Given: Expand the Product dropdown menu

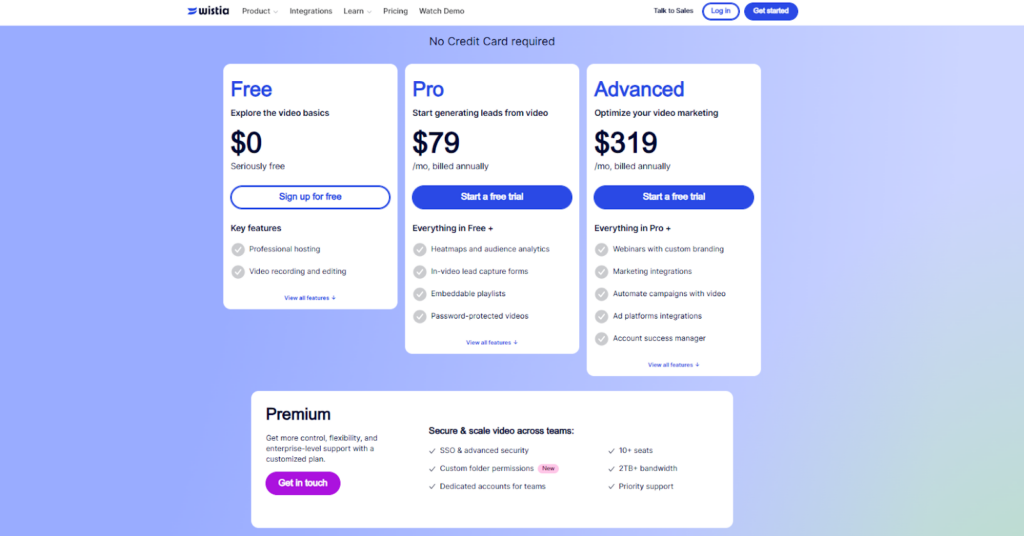Looking at the screenshot, I should [260, 11].
